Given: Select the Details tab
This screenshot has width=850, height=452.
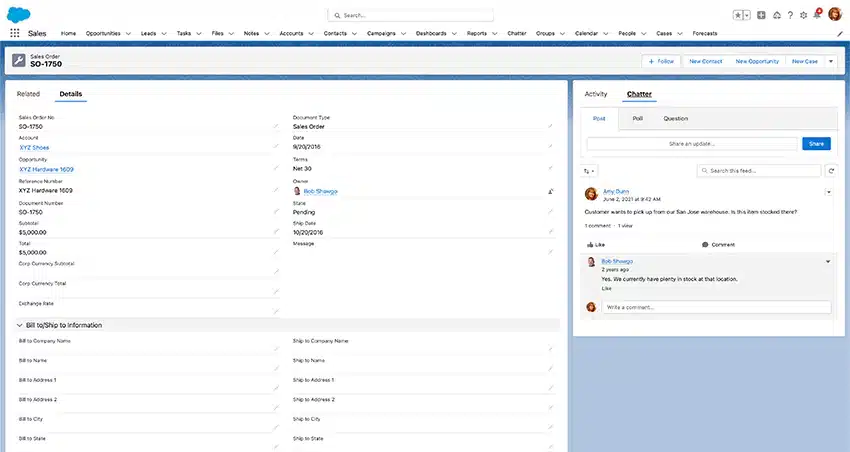Looking at the screenshot, I should pyautogui.click(x=70, y=94).
